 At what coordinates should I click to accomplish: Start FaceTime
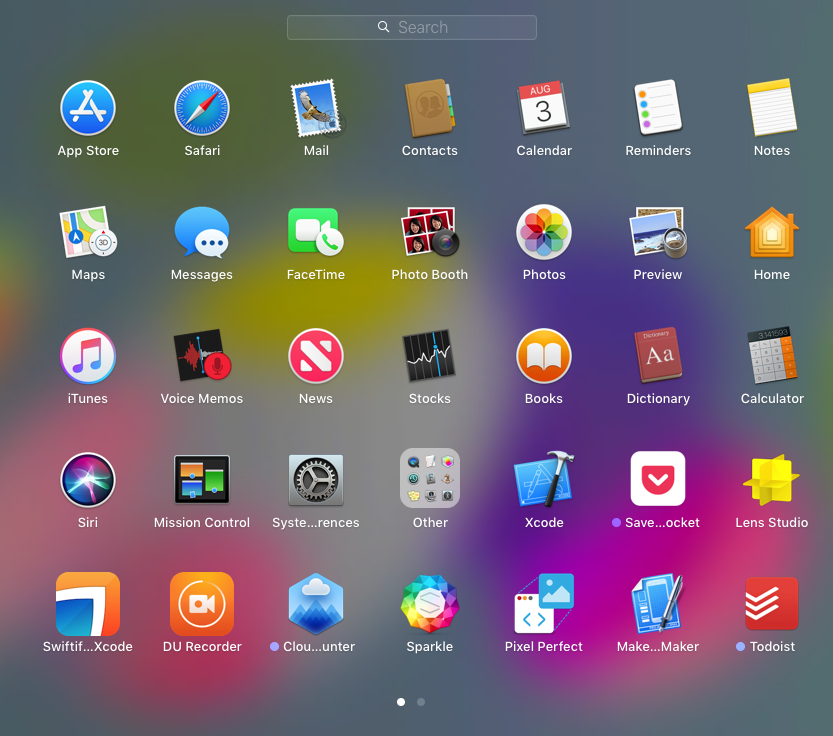pos(316,232)
